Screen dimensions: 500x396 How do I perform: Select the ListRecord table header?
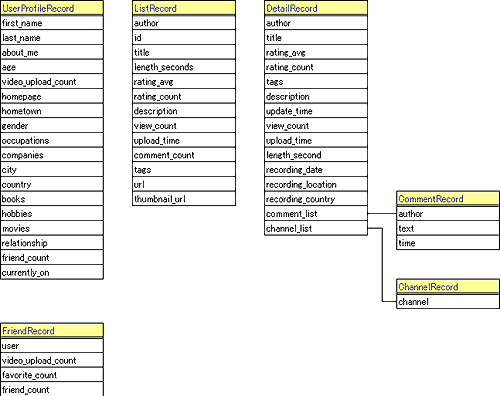click(184, 8)
